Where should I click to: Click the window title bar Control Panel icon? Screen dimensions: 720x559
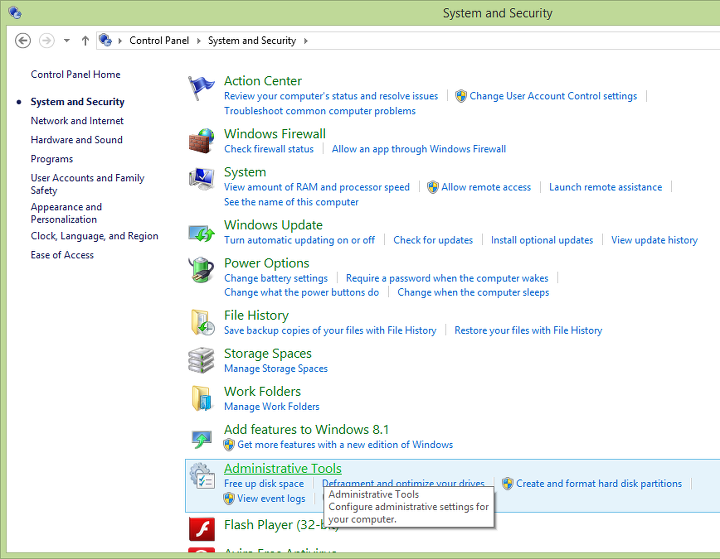pos(15,12)
